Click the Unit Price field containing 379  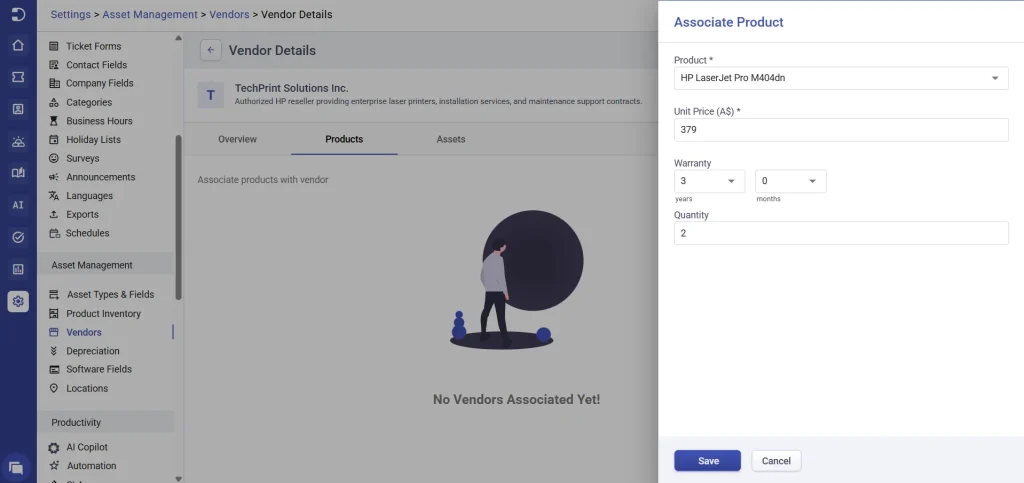[x=841, y=130]
